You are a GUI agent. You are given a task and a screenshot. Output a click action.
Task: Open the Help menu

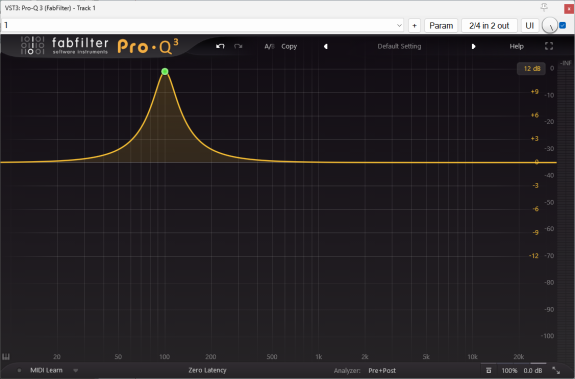(516, 47)
